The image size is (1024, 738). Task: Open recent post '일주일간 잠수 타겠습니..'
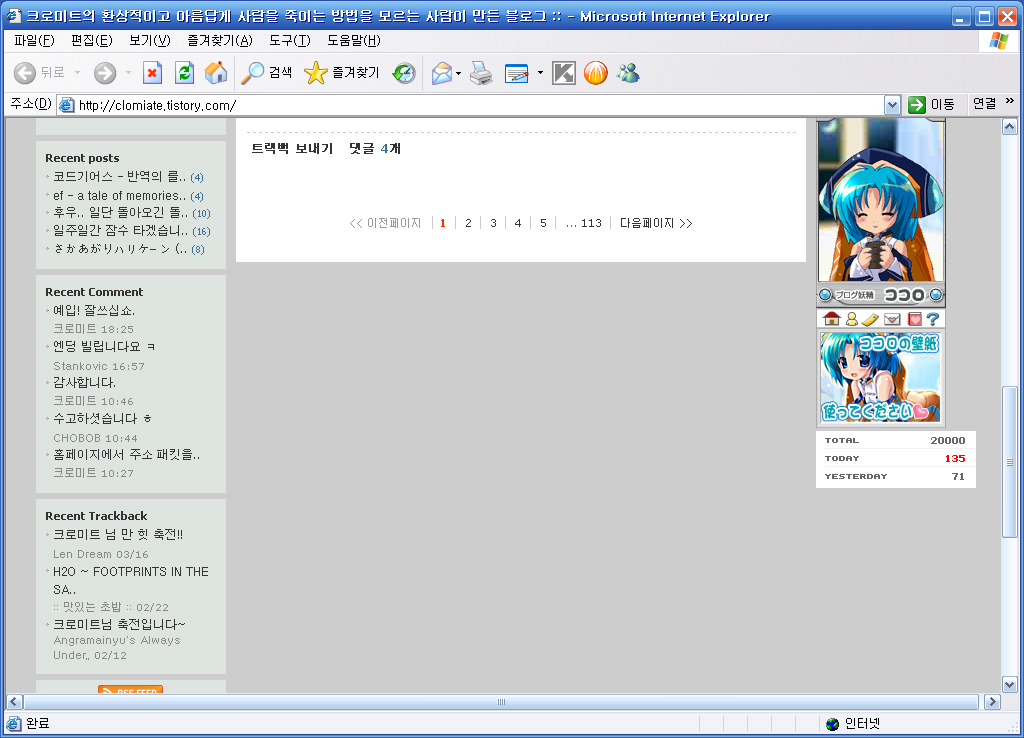(120, 231)
